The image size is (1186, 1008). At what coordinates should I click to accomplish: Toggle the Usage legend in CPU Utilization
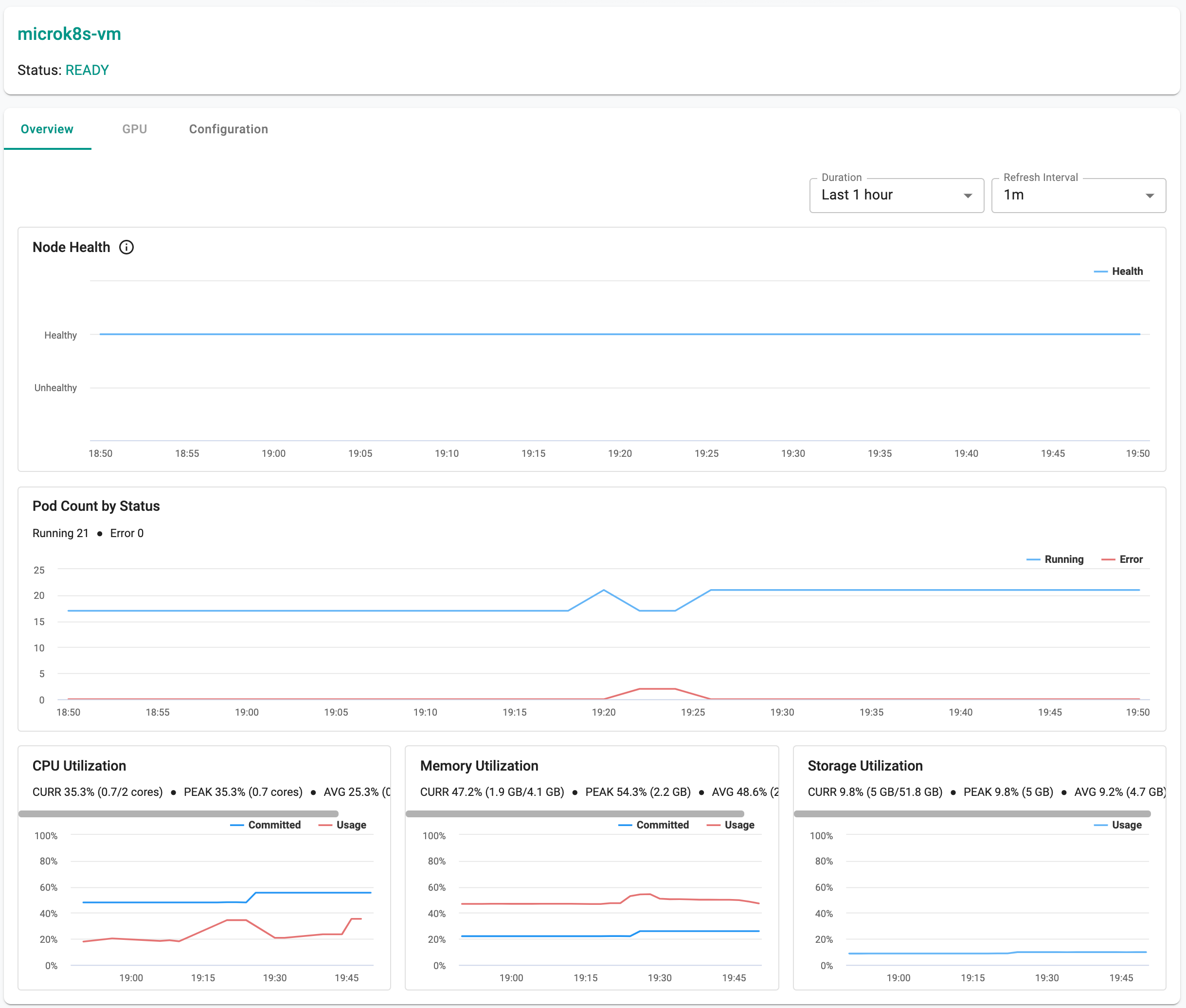tap(342, 825)
